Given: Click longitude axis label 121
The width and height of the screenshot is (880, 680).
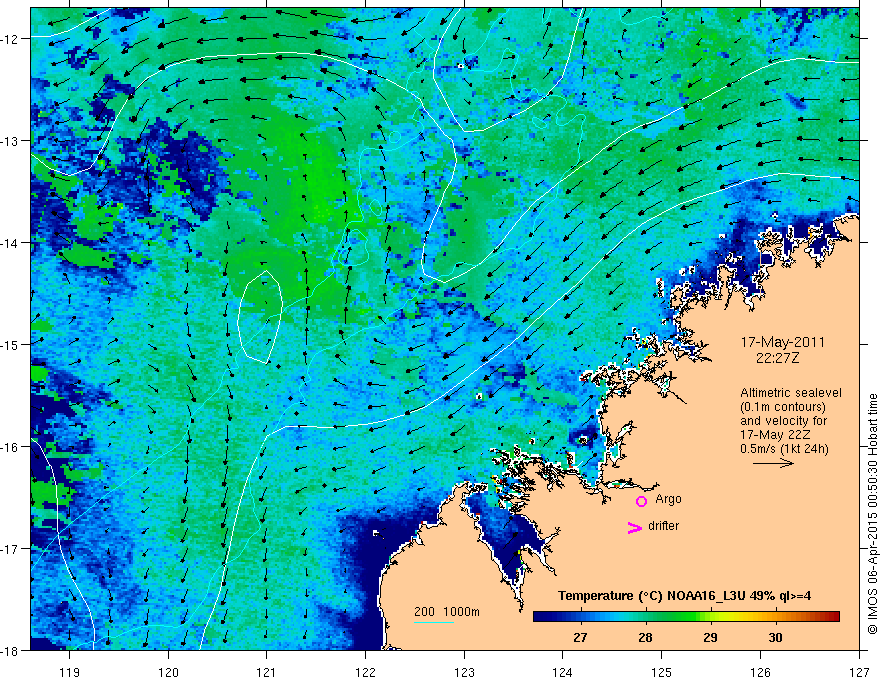Looking at the screenshot, I should point(267,672).
